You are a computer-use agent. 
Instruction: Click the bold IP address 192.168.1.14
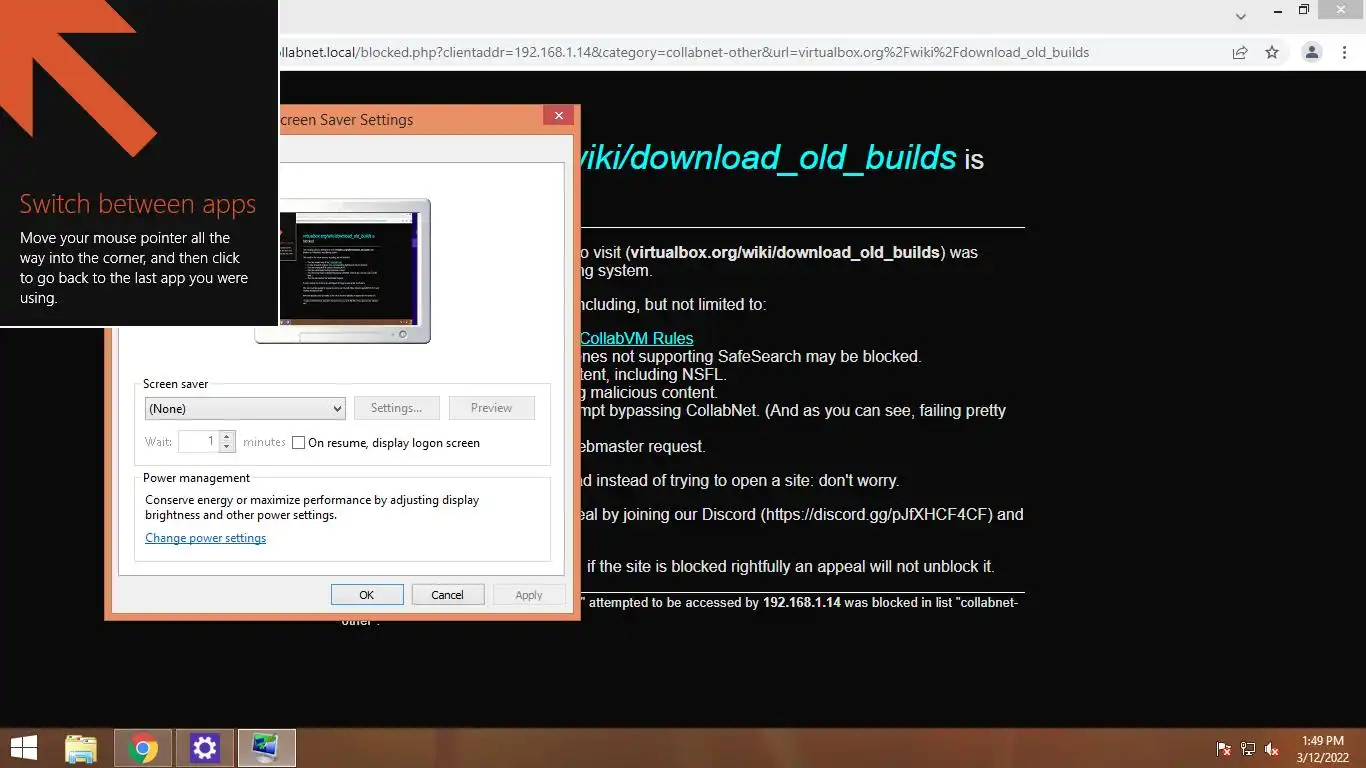pos(801,603)
